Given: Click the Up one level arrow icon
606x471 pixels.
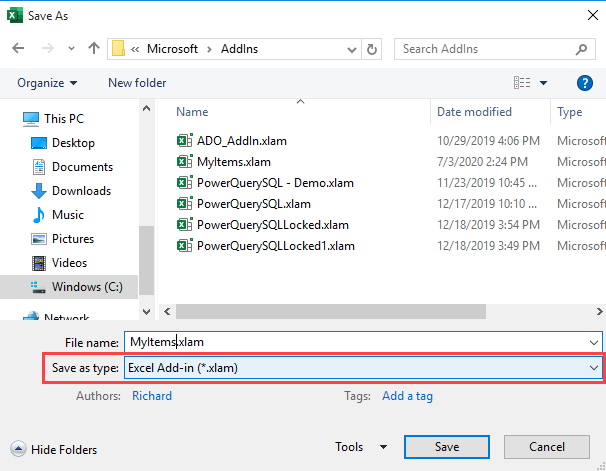Looking at the screenshot, I should 93,49.
